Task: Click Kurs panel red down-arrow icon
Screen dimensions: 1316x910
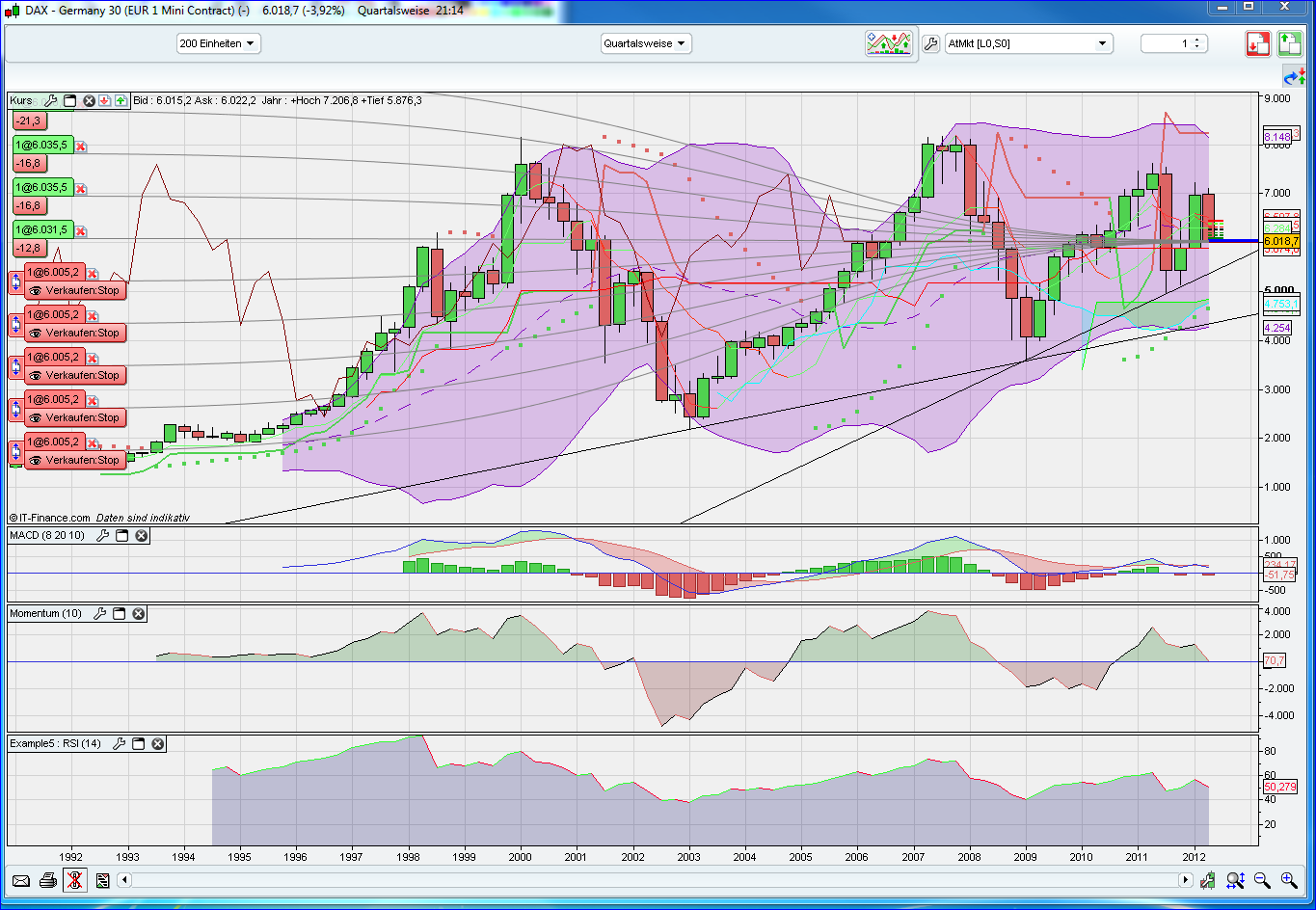Action: point(104,100)
